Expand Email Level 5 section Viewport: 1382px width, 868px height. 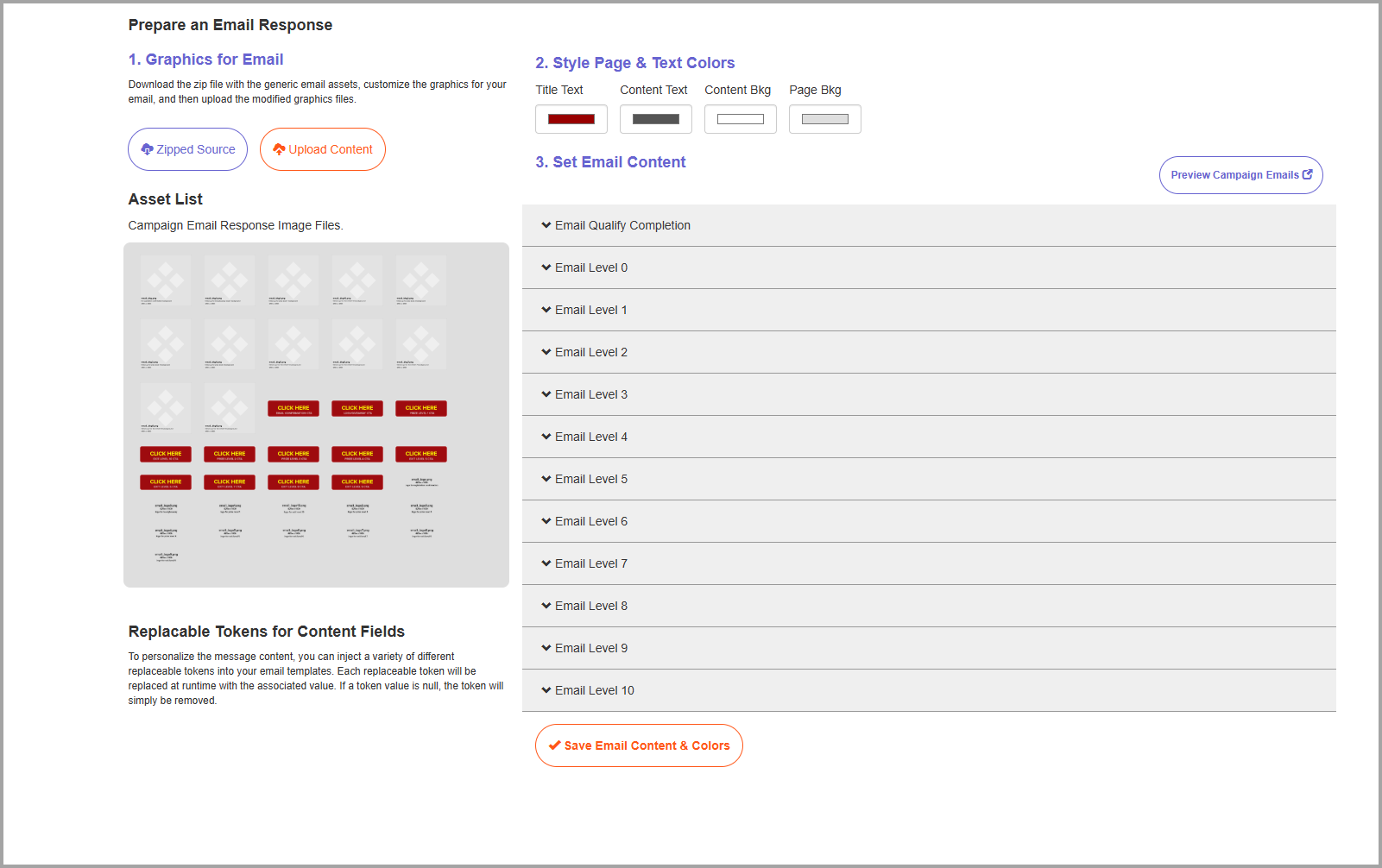pos(929,479)
